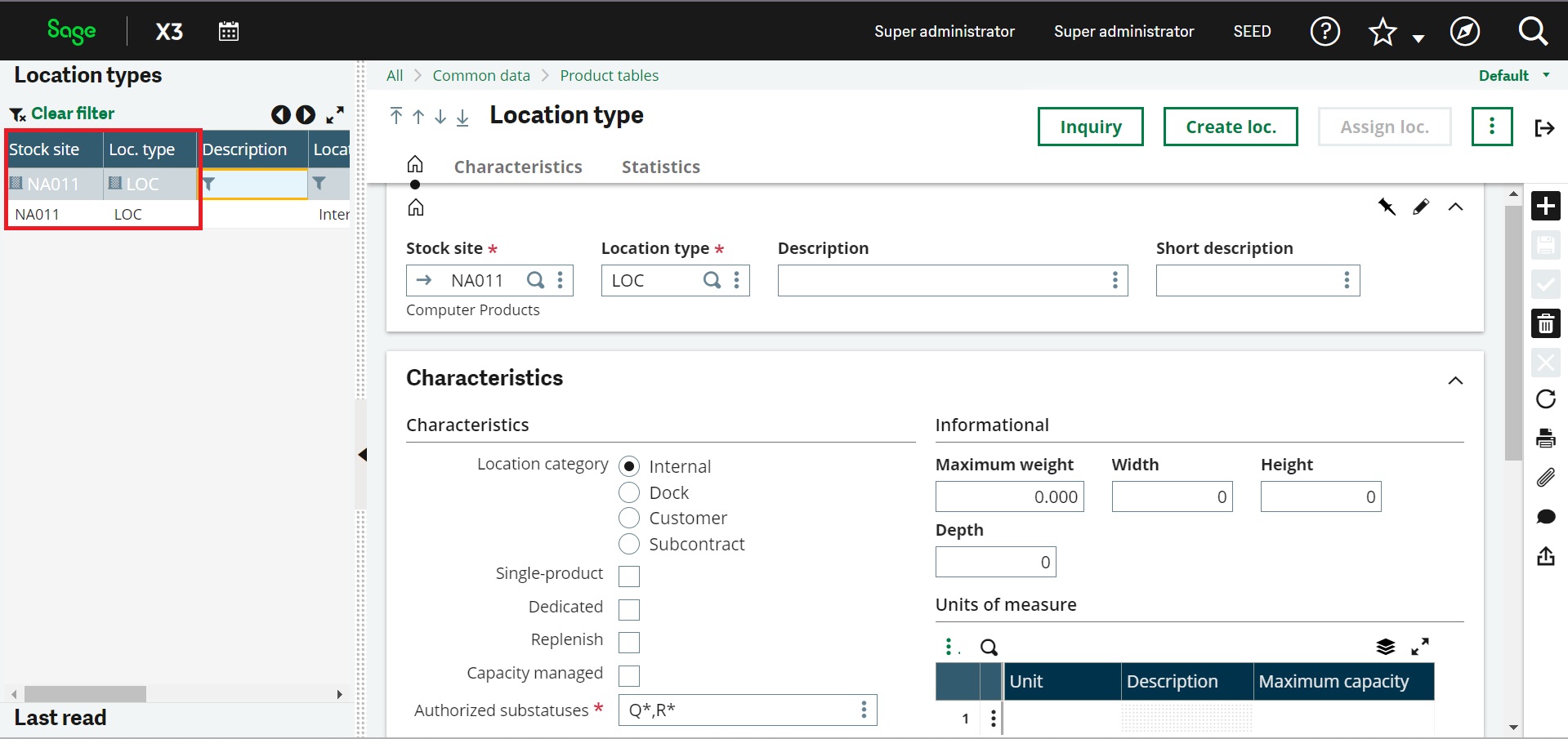Switch to the Statistics tab
Viewport: 1568px width, 739px height.
pyautogui.click(x=660, y=167)
